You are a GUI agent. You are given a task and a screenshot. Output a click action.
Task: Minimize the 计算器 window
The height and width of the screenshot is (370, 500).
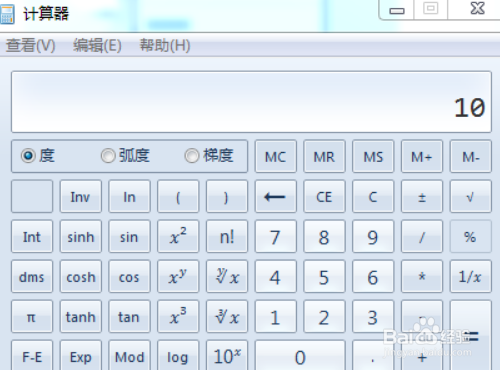click(x=397, y=10)
